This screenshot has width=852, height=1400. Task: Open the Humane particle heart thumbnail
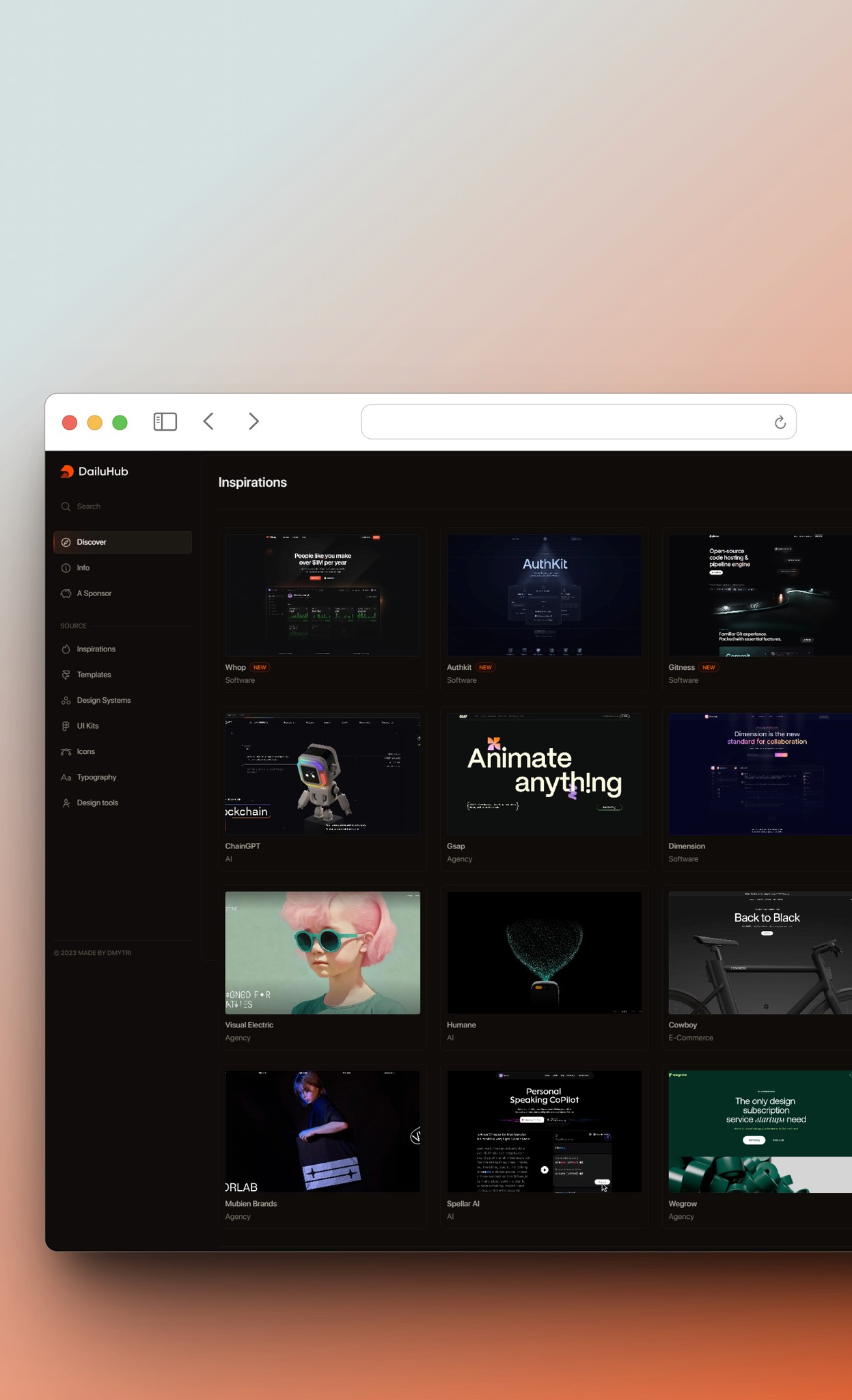click(x=544, y=953)
